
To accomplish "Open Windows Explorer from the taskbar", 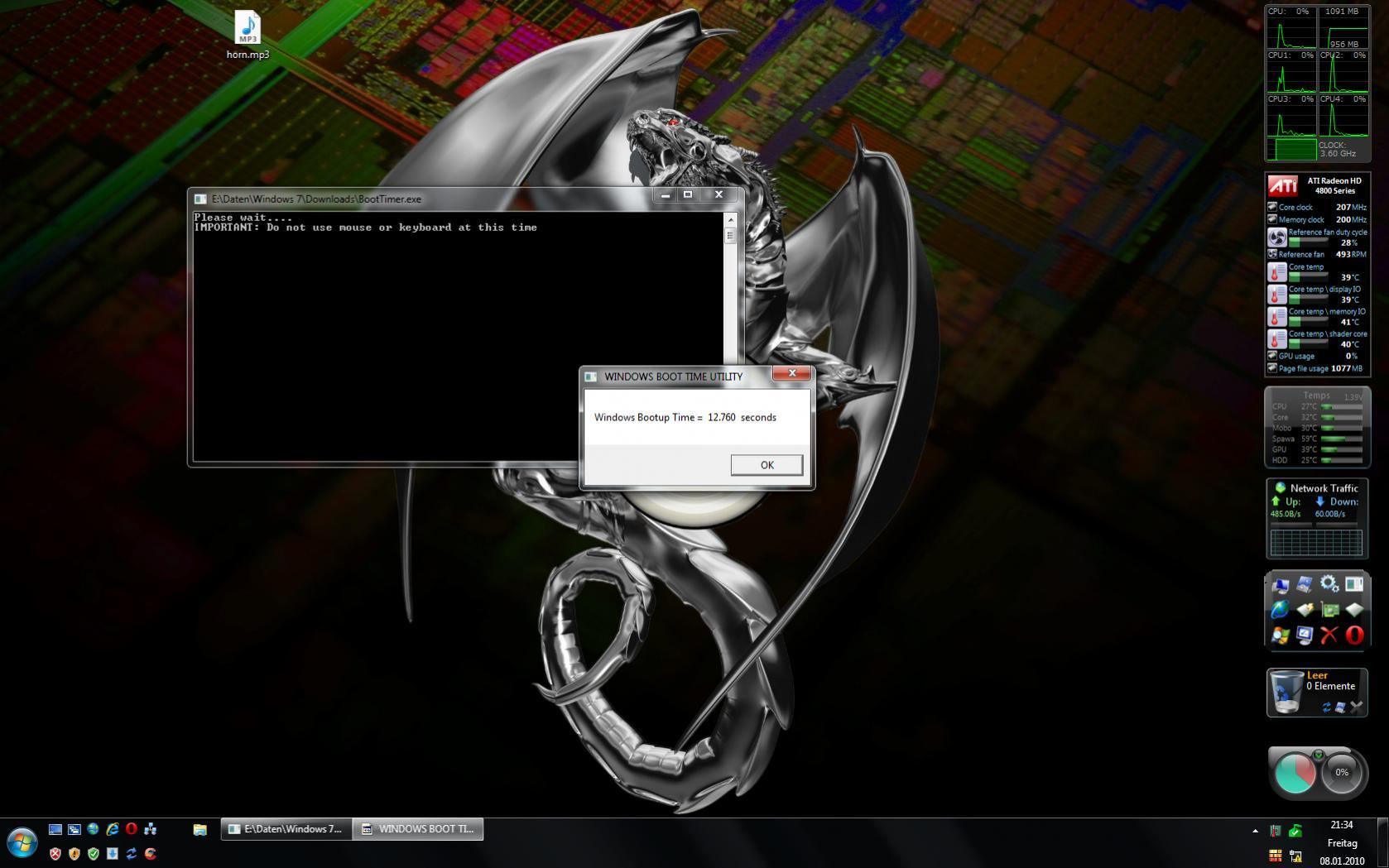I will pos(200,829).
